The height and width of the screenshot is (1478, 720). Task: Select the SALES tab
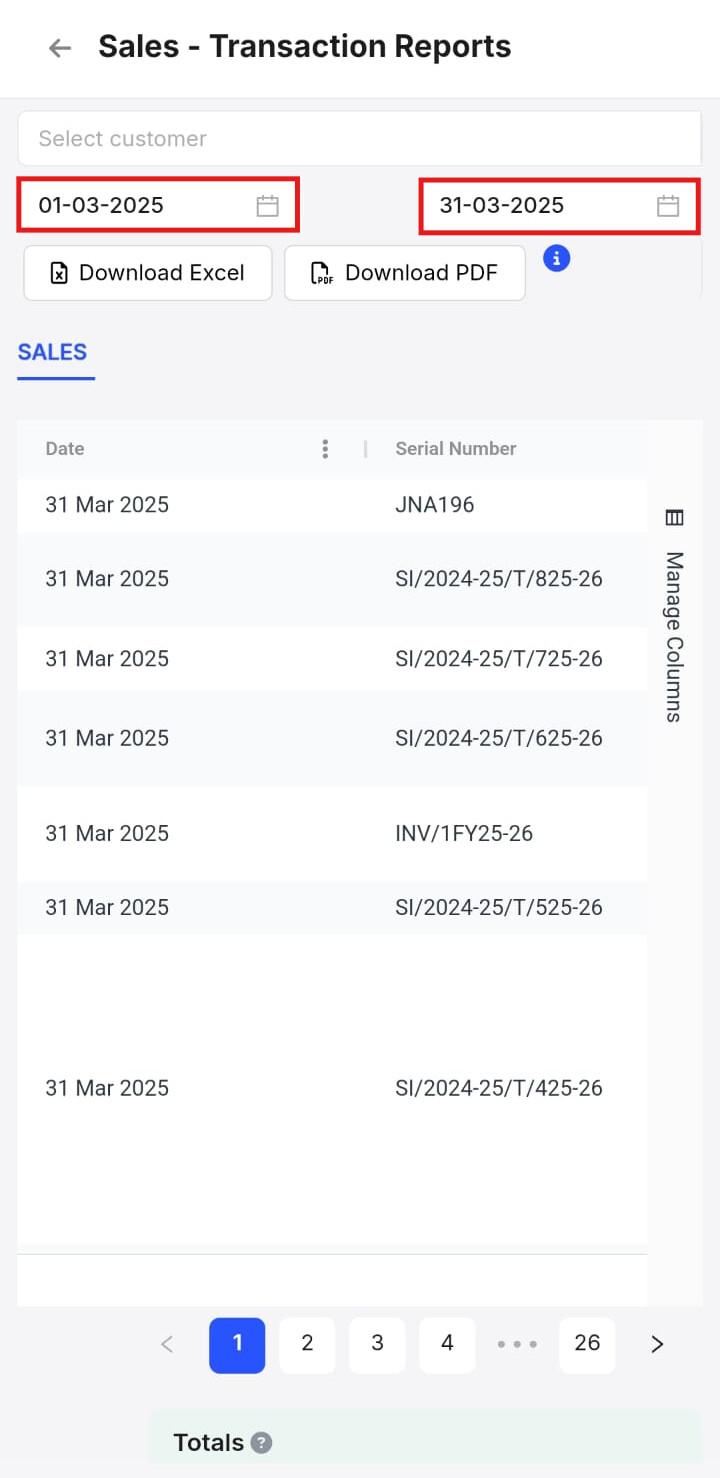[52, 352]
